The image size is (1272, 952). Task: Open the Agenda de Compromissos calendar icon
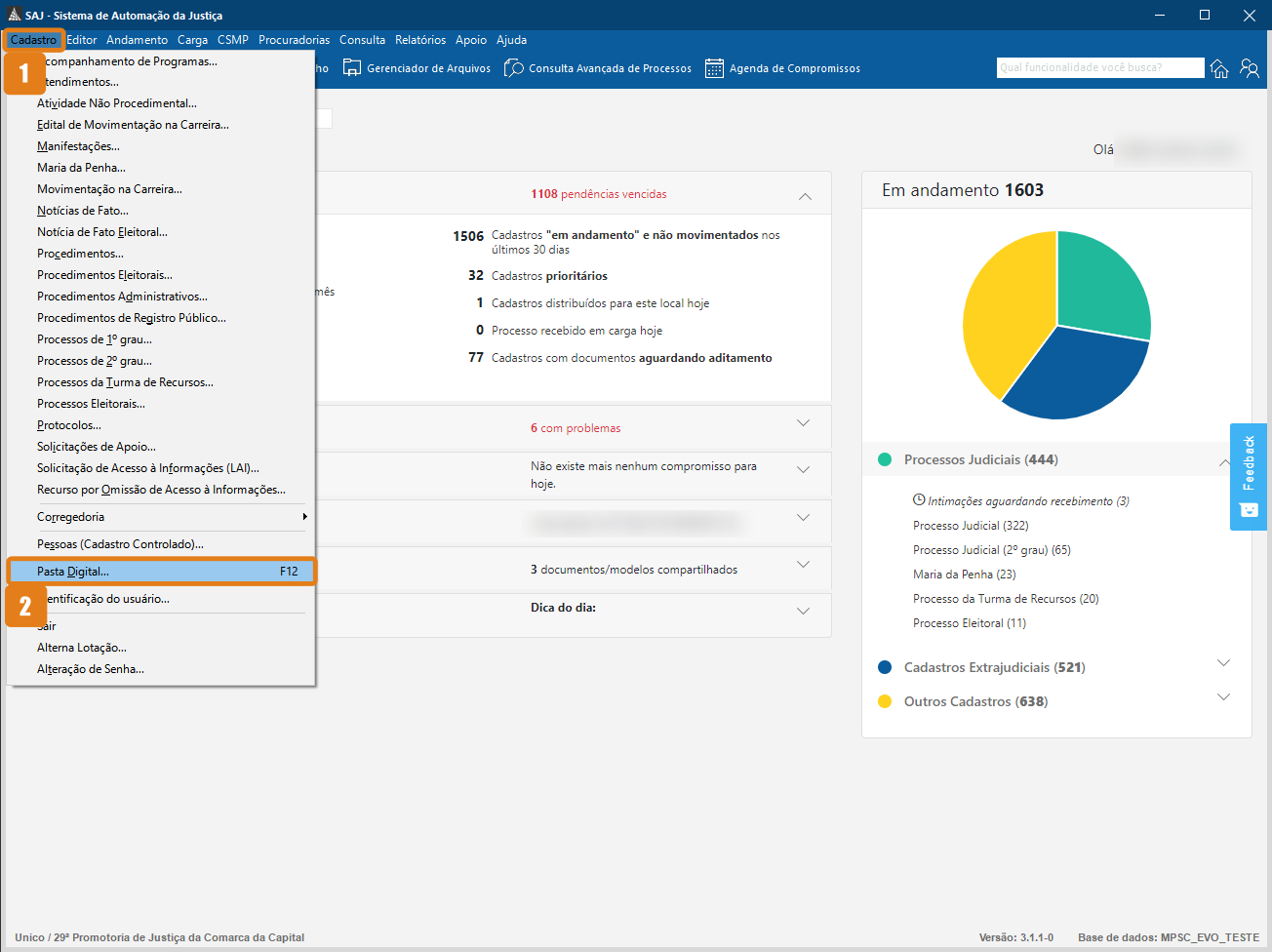click(x=714, y=68)
